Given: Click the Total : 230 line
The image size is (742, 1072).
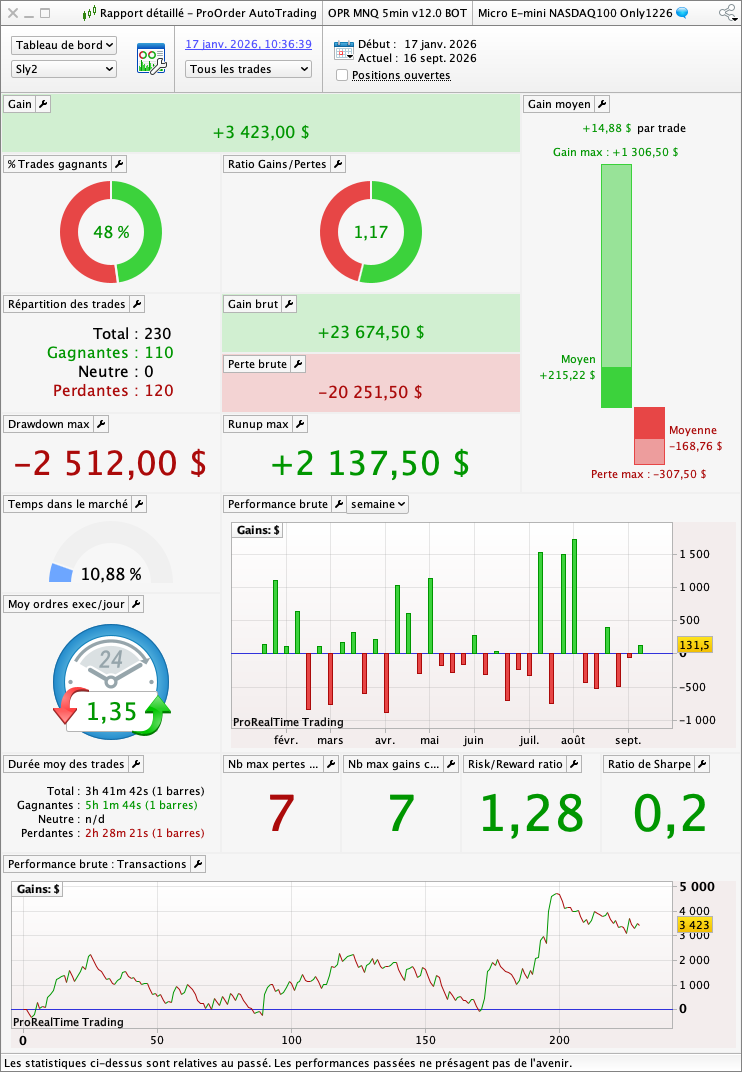Looking at the screenshot, I should (x=132, y=334).
